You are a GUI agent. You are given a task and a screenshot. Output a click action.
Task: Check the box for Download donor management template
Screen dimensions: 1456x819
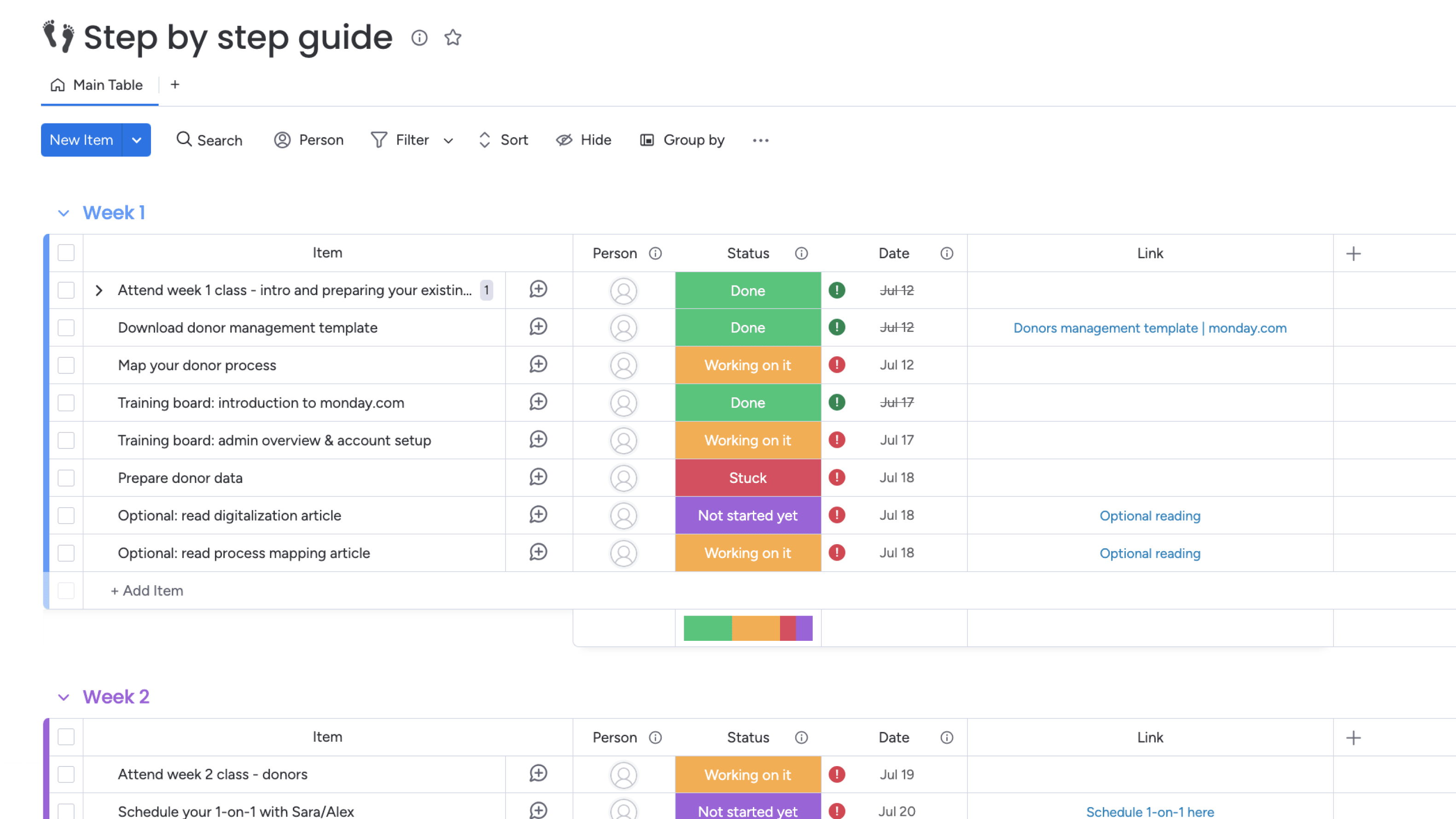[x=66, y=328]
